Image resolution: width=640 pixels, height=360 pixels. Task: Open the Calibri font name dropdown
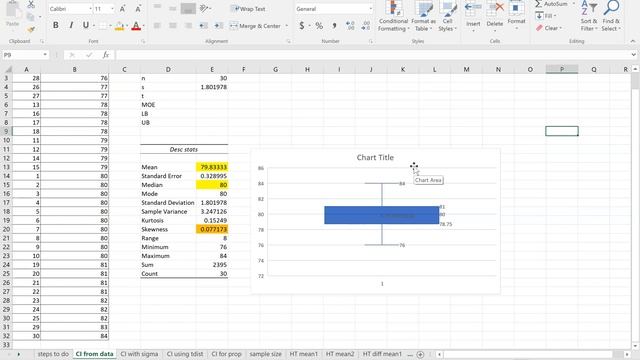(x=90, y=9)
